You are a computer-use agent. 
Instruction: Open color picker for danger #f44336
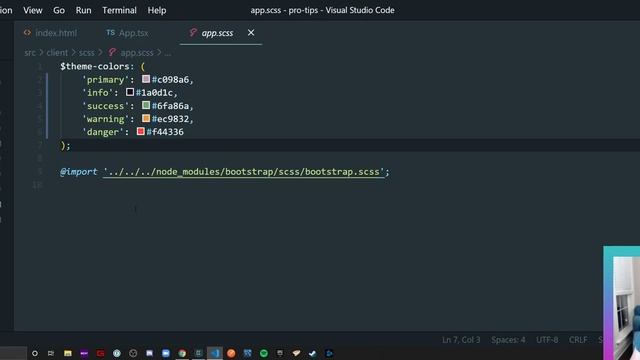tap(140, 131)
